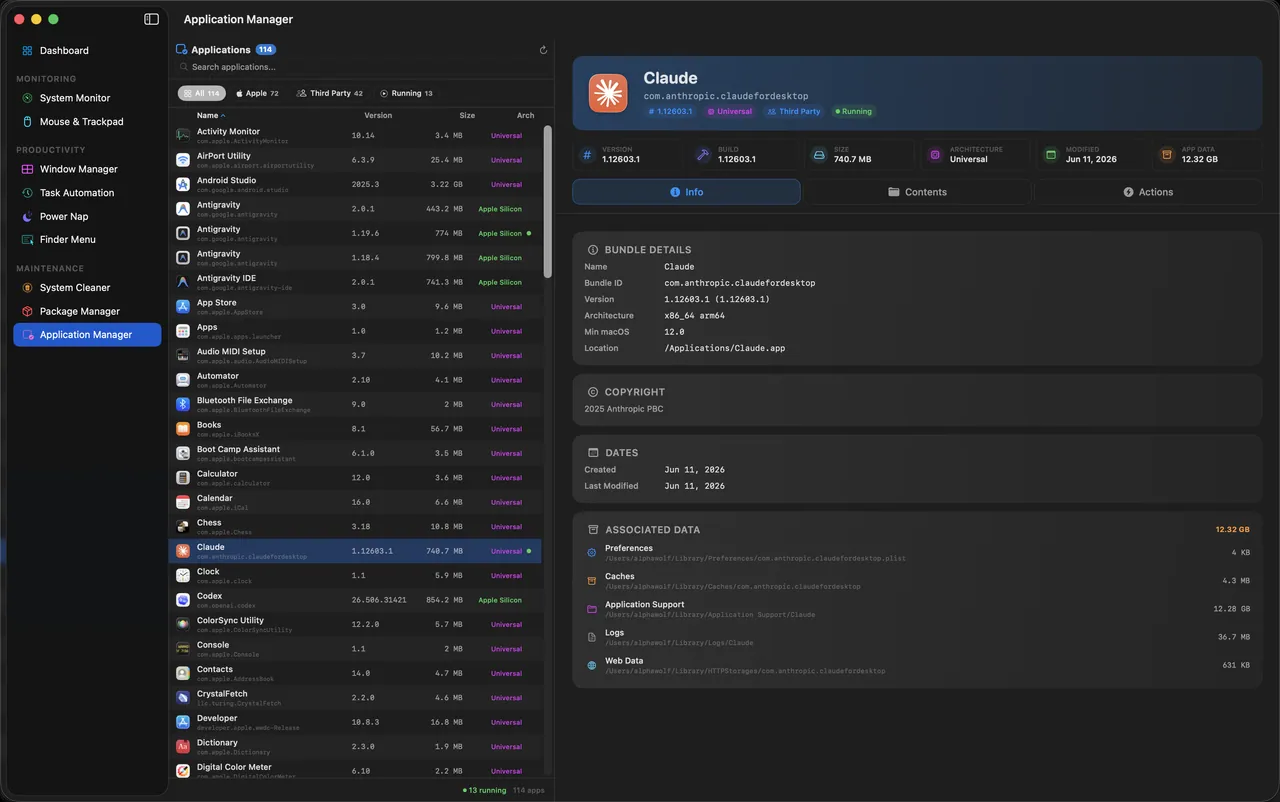Image resolution: width=1280 pixels, height=802 pixels.
Task: Click the refresh applications icon
Action: [543, 50]
